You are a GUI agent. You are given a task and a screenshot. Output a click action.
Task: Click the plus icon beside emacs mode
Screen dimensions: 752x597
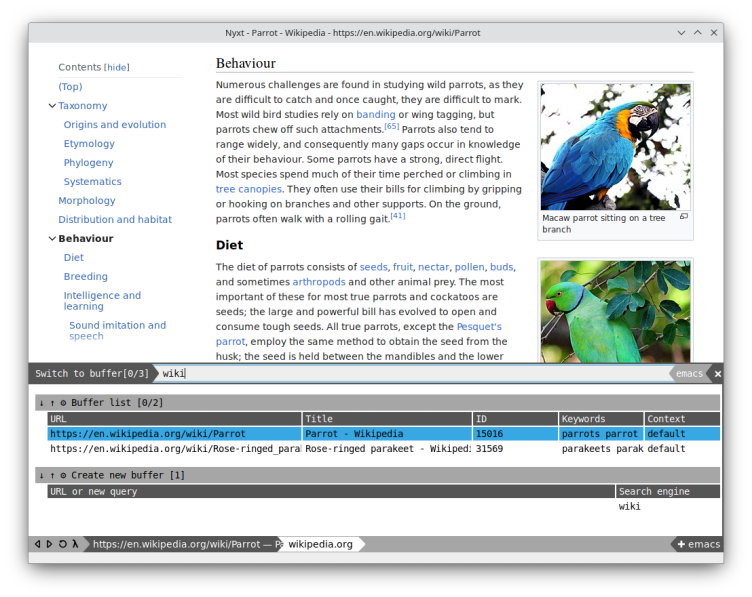point(681,544)
